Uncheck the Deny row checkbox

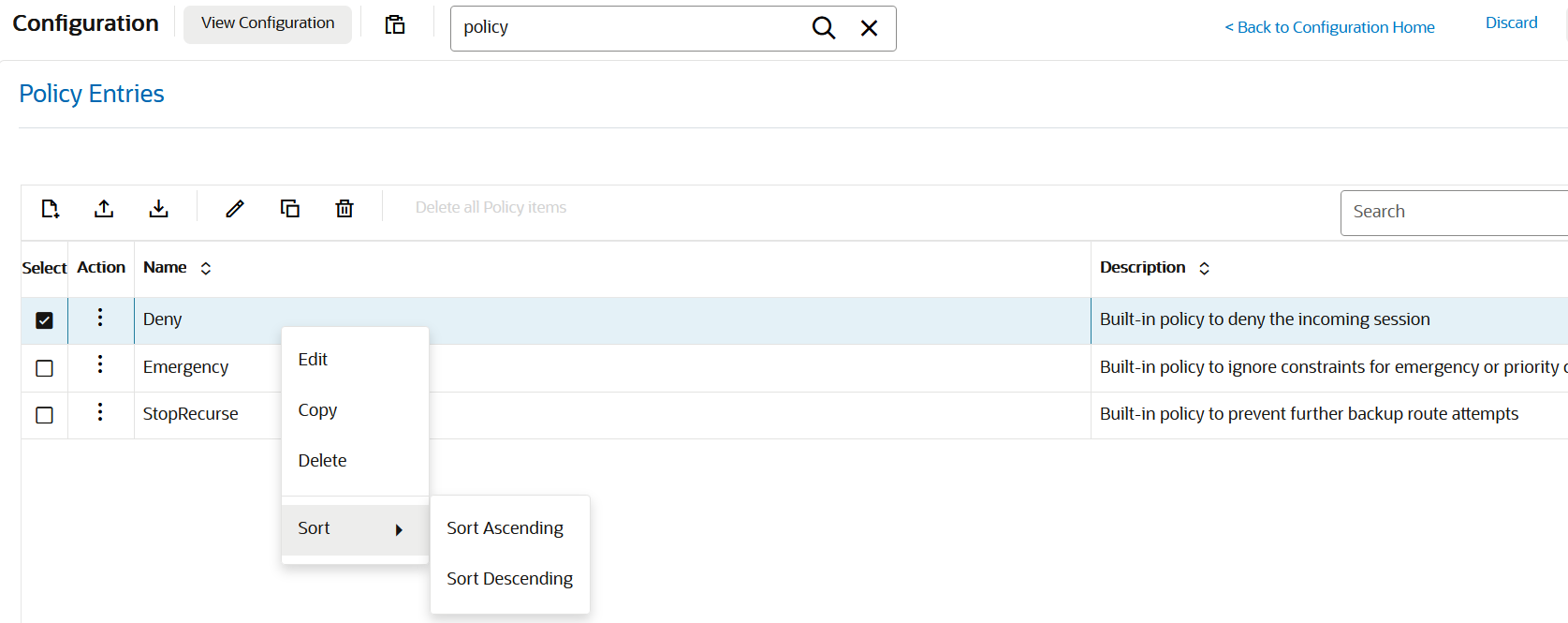point(44,320)
